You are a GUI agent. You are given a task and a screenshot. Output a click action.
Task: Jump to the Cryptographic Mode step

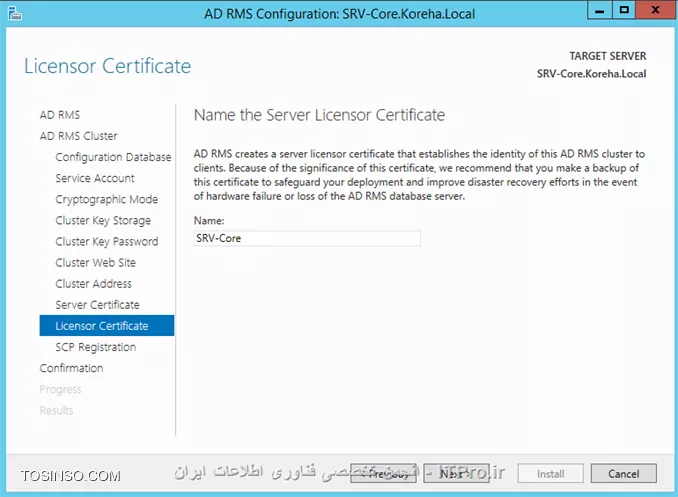(x=106, y=199)
